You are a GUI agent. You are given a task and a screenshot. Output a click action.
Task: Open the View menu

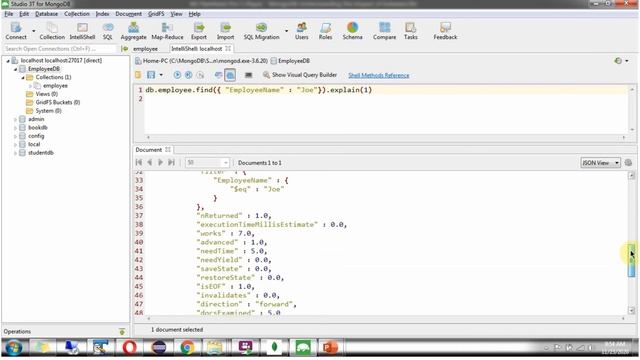[176, 14]
